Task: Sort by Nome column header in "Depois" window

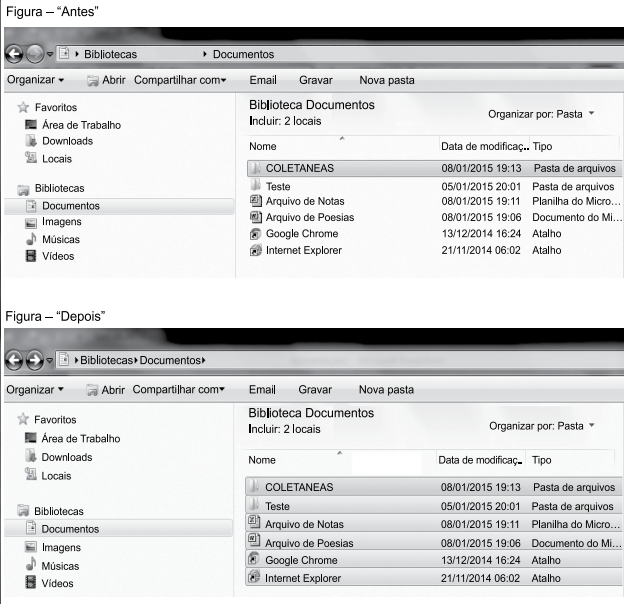Action: (262, 460)
